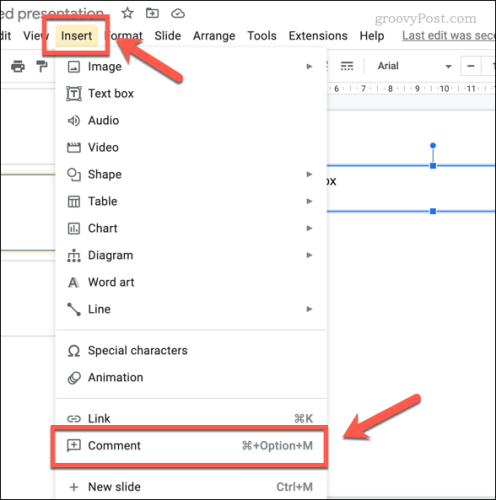Click the Chart bar icon
This screenshot has width=496, height=500.
click(x=74, y=229)
